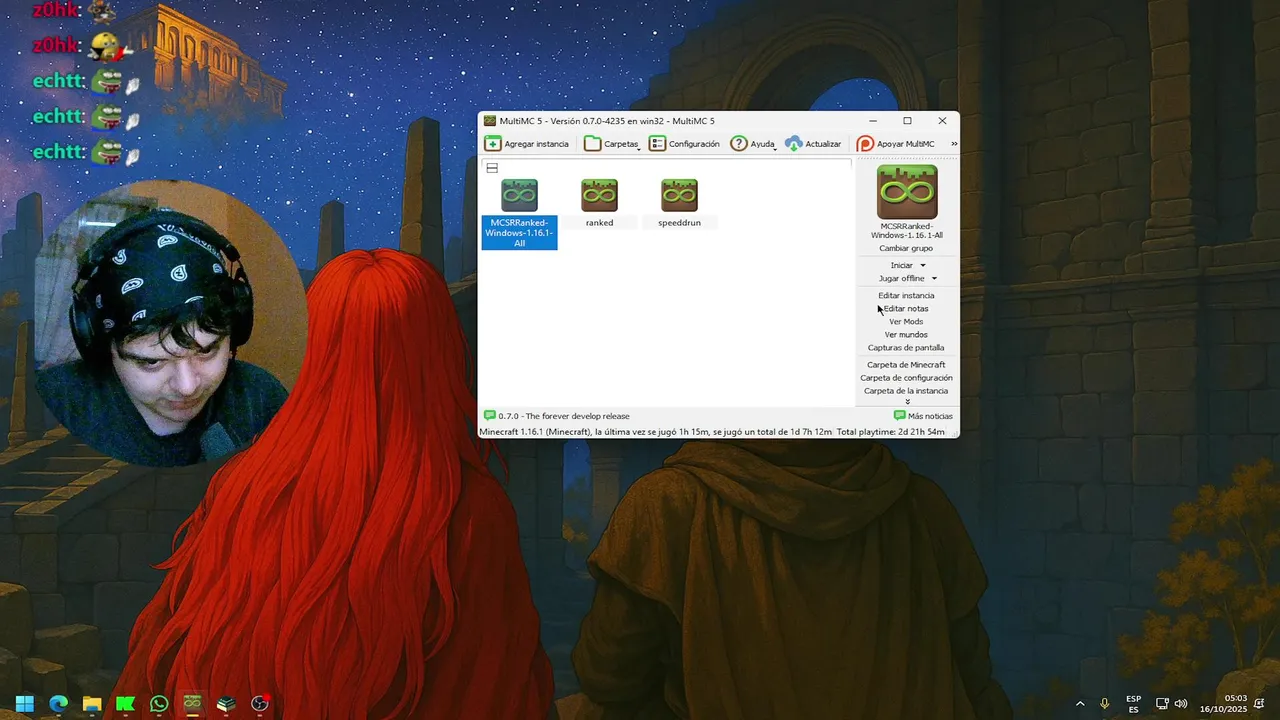Open Microsoft Edge from the taskbar
Screen dimensions: 1280x720
tap(59, 703)
